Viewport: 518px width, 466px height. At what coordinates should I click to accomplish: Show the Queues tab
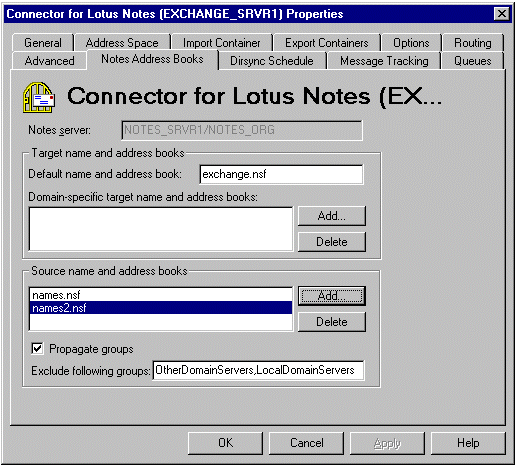tap(473, 61)
